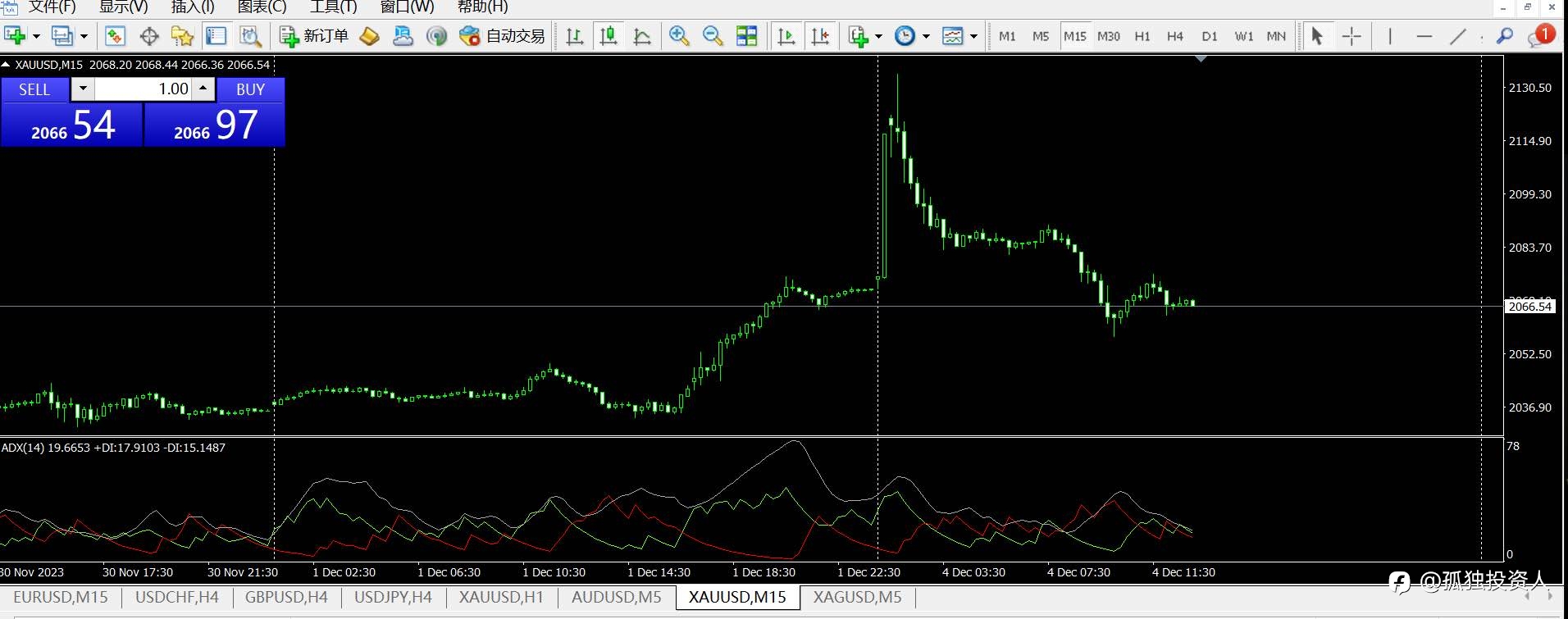Open the 插入(I) menu
This screenshot has height=619, width=1568.
[193, 7]
